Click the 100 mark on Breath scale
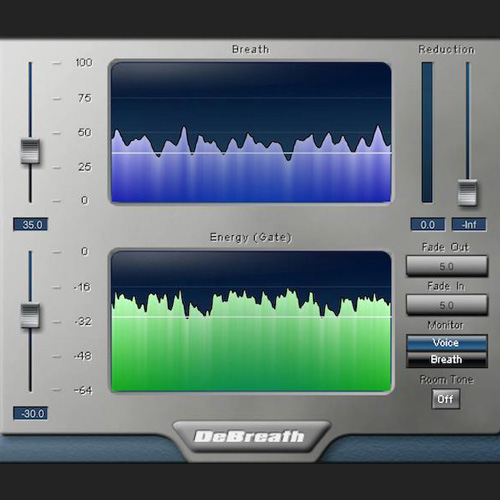 tap(84, 62)
